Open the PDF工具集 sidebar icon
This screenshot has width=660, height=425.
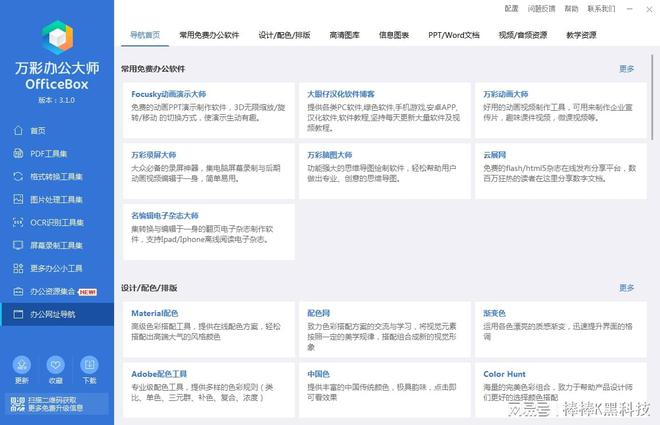click(x=18, y=154)
